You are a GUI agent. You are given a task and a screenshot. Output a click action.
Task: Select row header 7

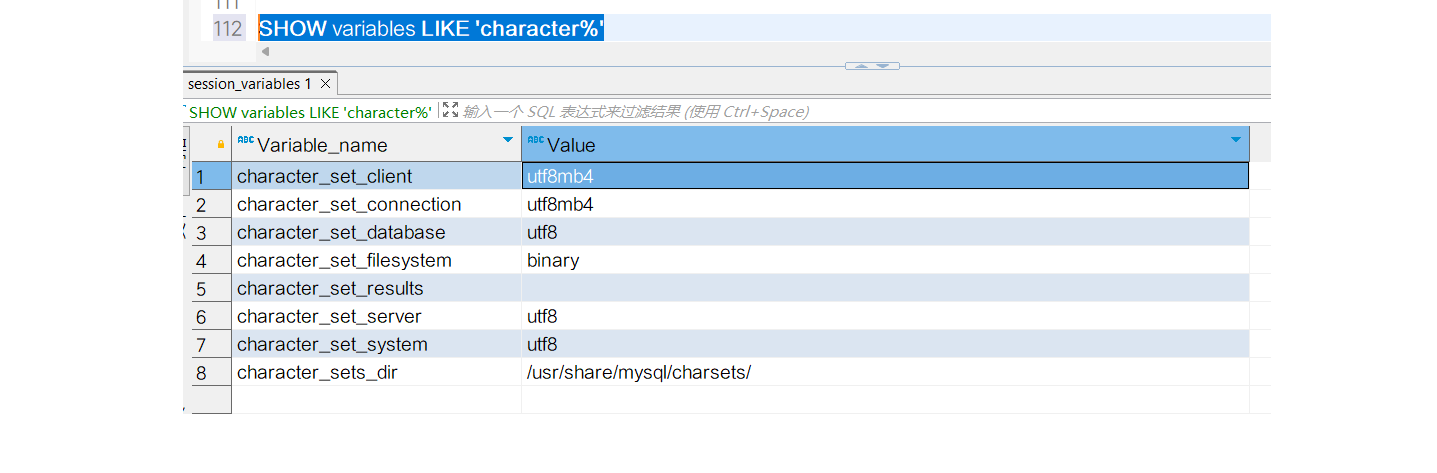[211, 344]
